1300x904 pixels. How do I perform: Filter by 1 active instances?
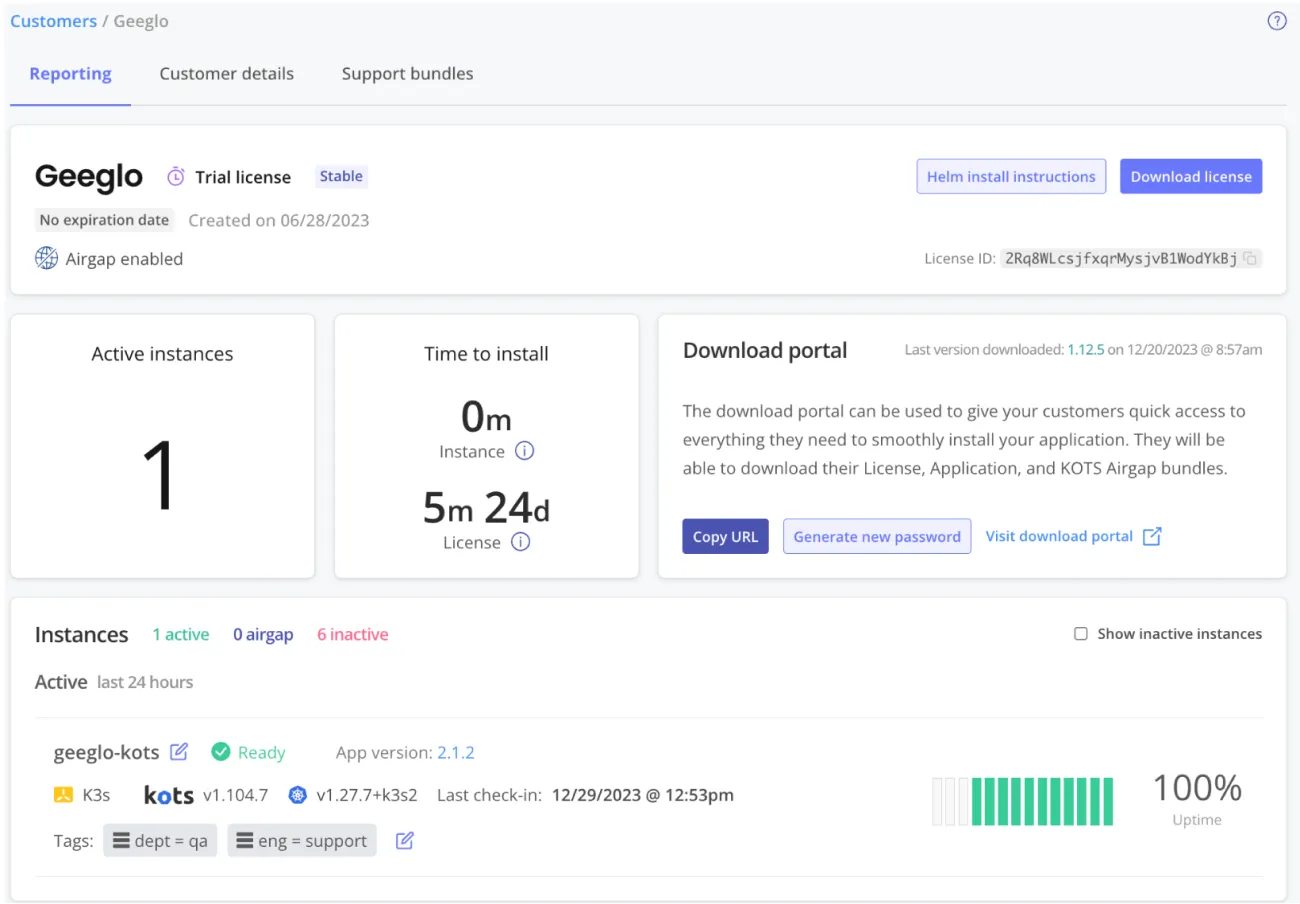point(181,634)
